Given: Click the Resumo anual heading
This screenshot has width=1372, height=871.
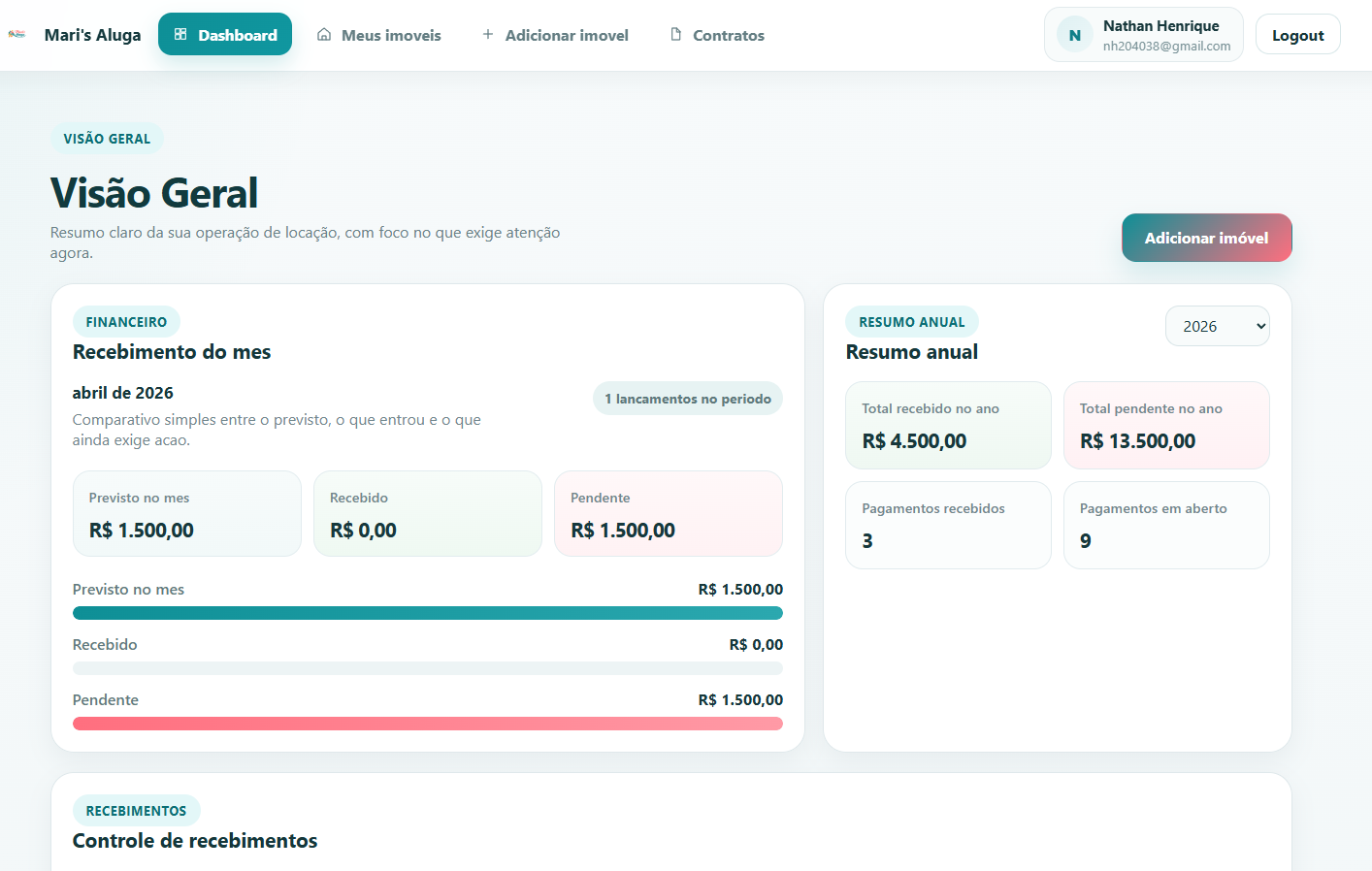Looking at the screenshot, I should (x=912, y=352).
